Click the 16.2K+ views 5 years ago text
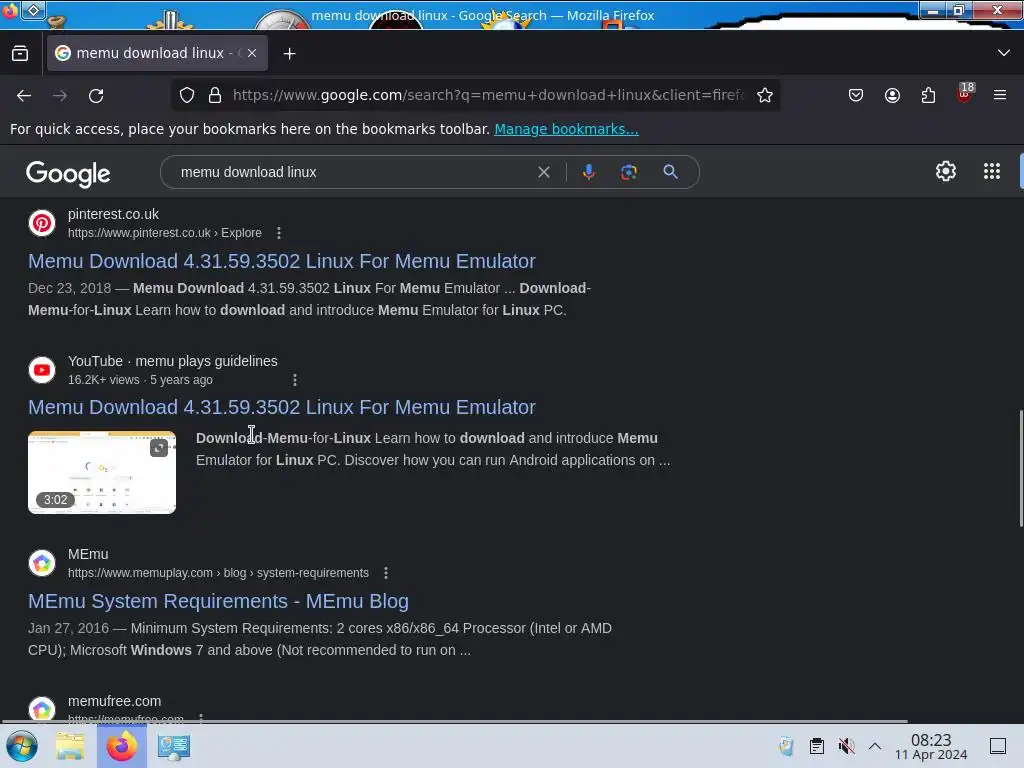 [x=140, y=380]
